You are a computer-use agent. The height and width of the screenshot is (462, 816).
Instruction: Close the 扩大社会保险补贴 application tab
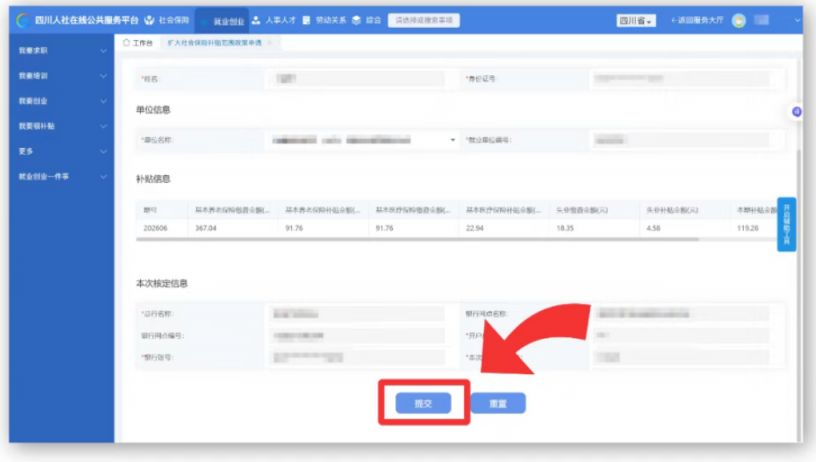coord(270,43)
